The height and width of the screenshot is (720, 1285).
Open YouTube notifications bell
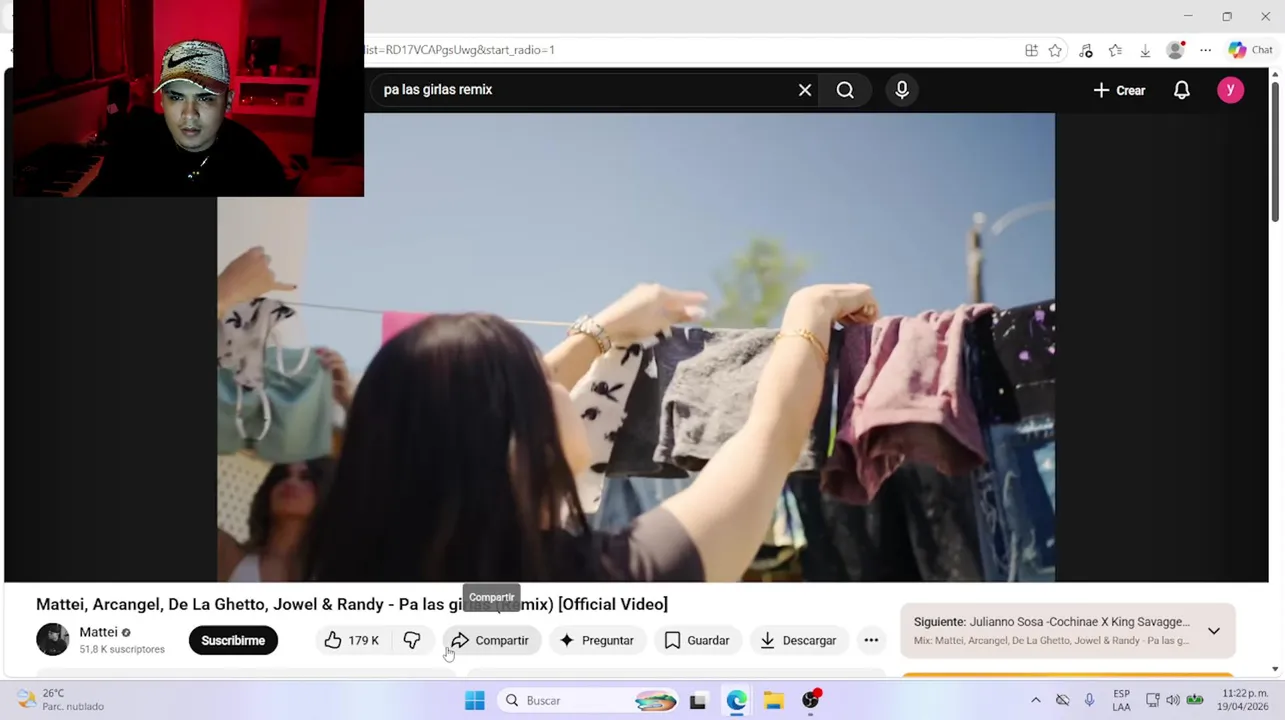(x=1182, y=90)
